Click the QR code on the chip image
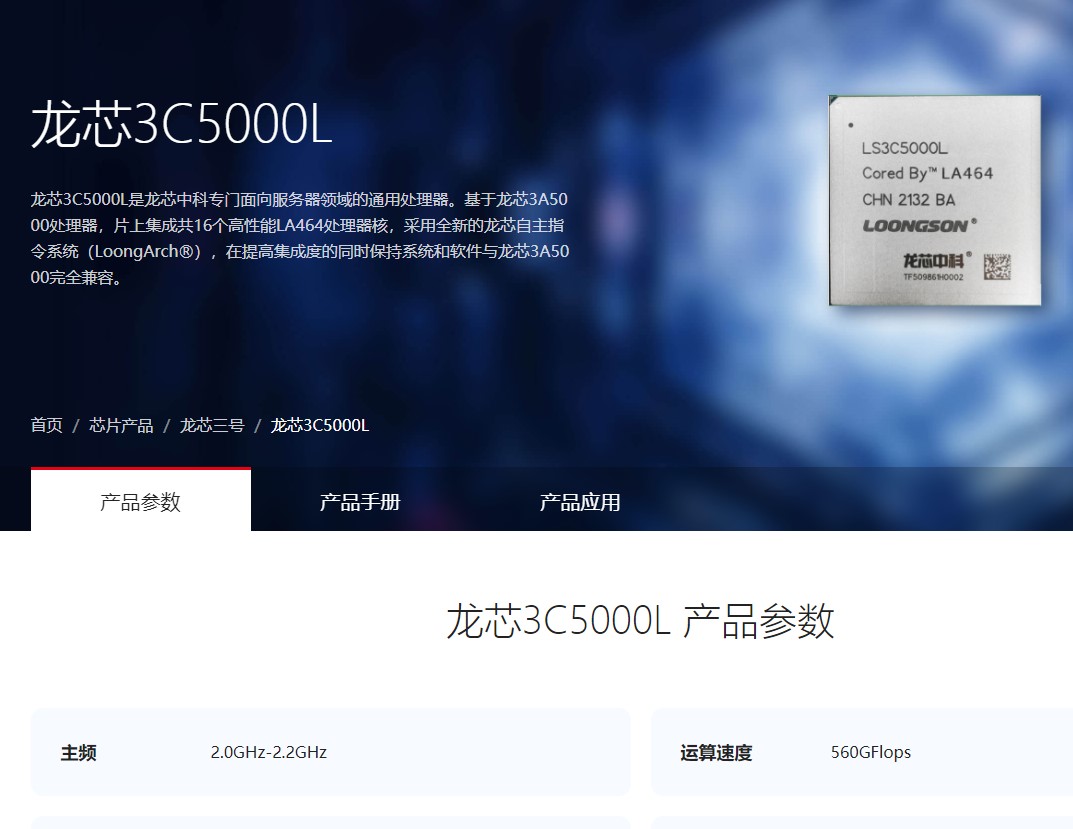 click(996, 261)
